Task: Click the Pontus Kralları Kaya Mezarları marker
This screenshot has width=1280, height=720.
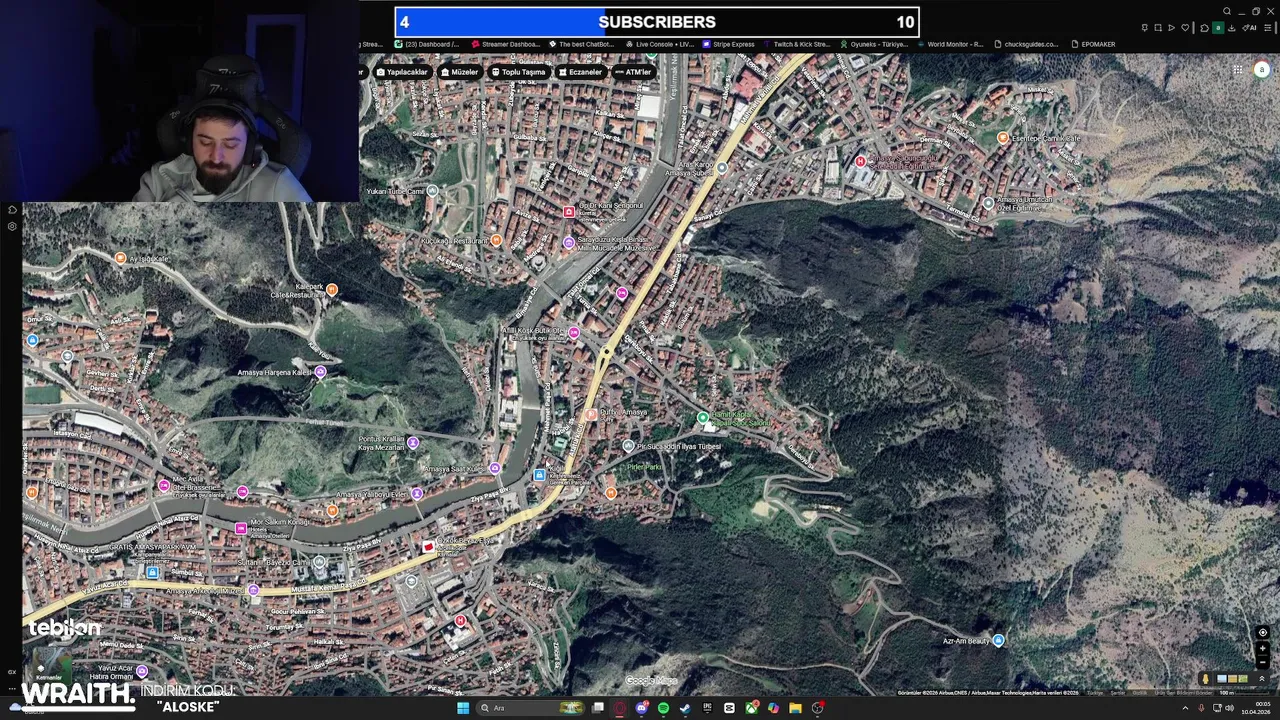Action: [413, 442]
